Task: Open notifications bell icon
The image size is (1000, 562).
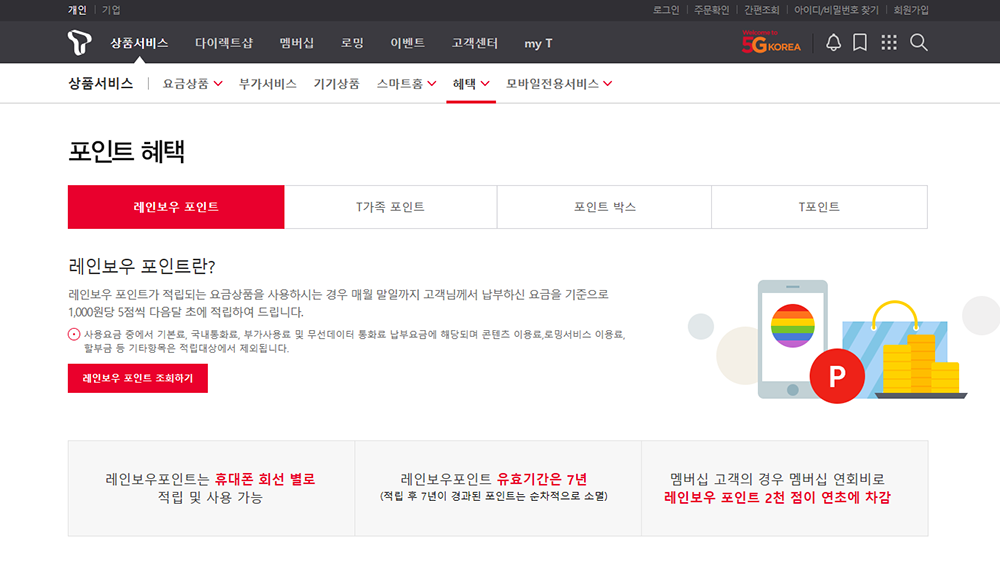Action: 833,43
